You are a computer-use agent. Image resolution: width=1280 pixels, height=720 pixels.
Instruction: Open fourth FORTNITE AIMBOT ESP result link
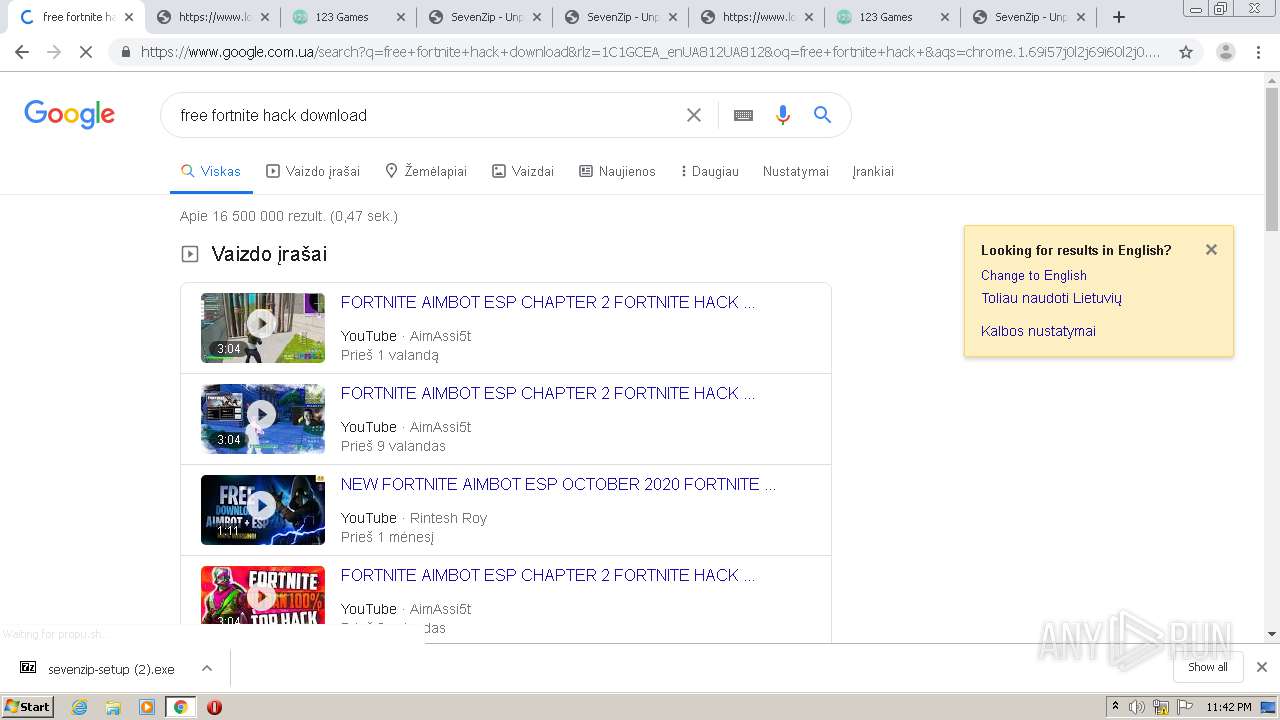pyautogui.click(x=547, y=575)
